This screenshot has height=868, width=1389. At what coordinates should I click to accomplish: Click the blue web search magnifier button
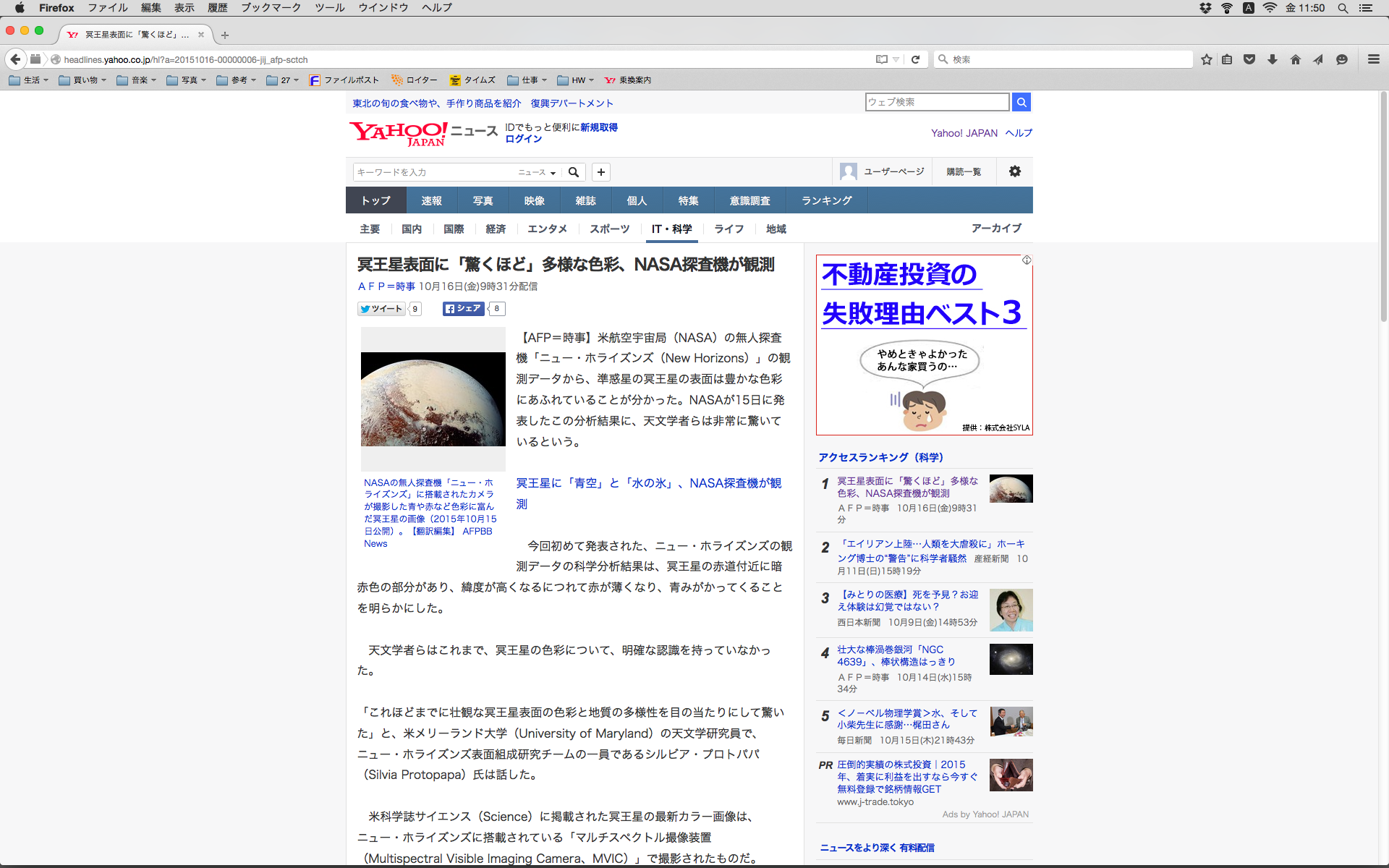(x=1021, y=102)
